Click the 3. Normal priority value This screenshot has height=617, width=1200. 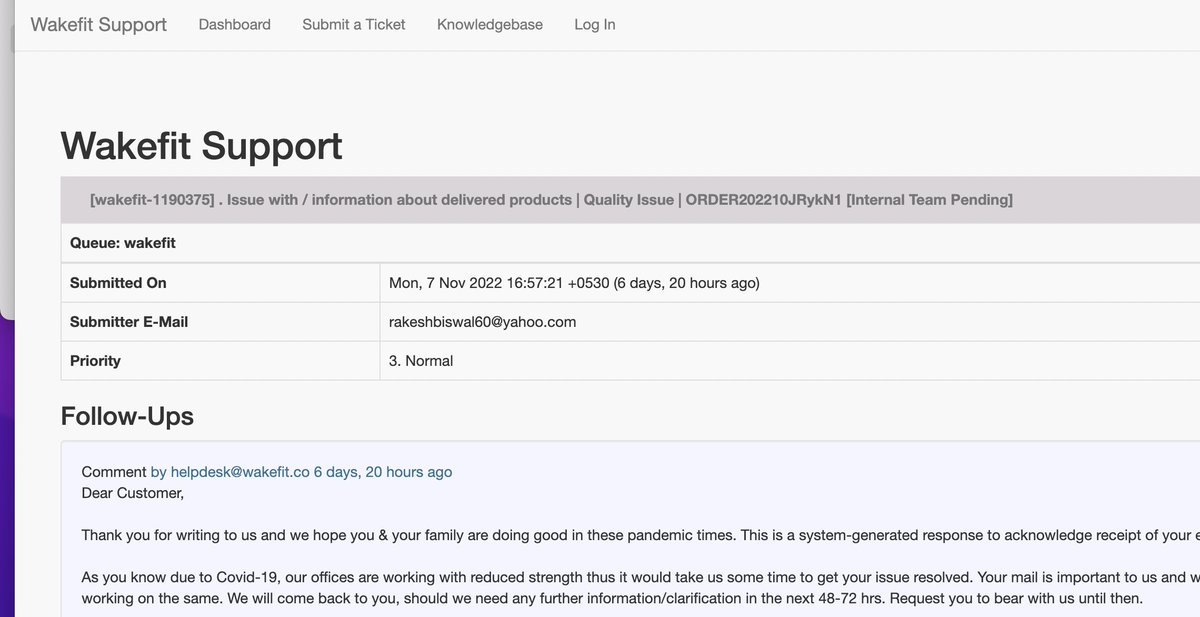point(421,361)
